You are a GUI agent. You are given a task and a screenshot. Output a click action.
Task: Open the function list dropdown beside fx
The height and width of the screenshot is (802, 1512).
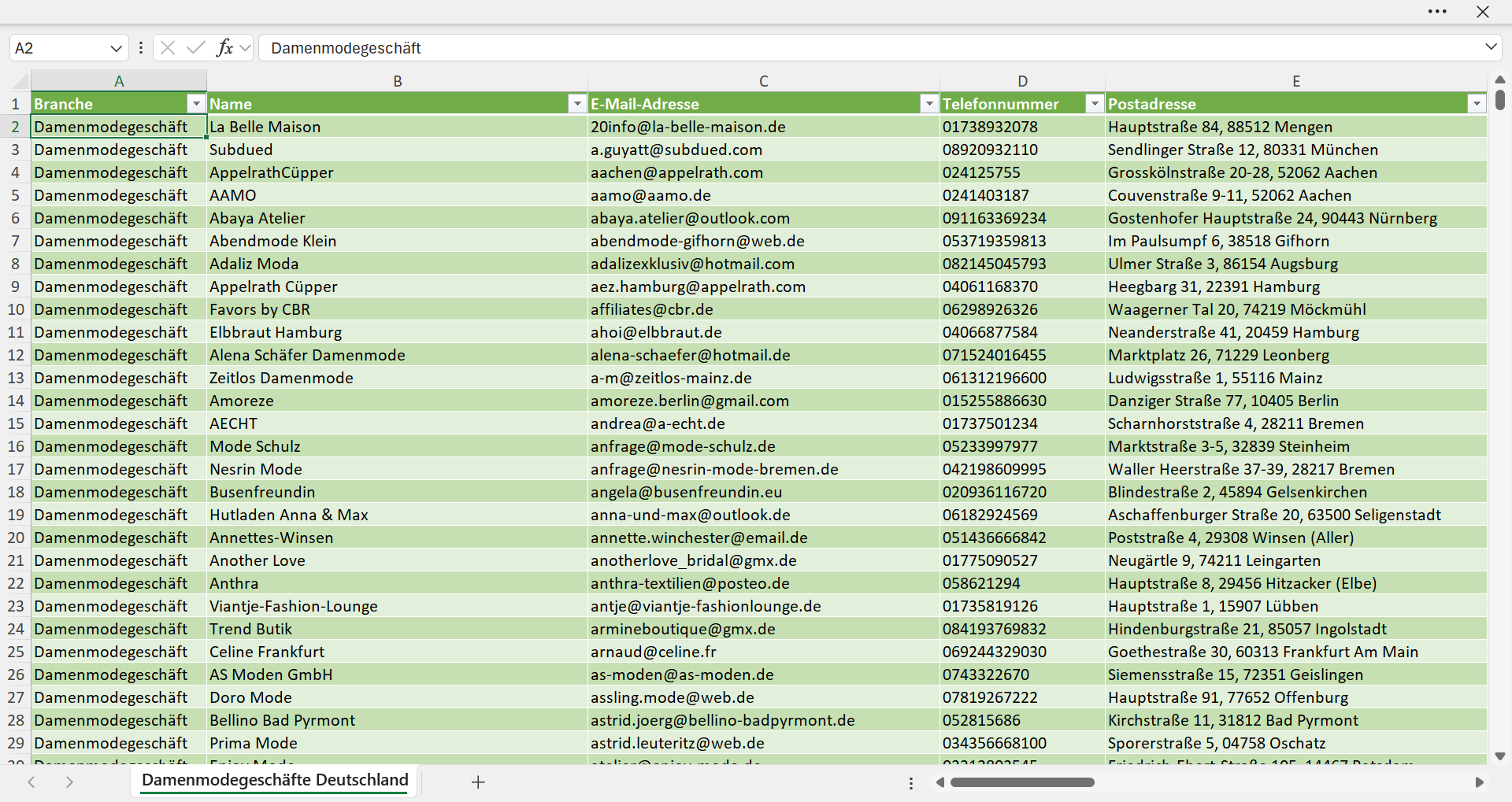click(245, 48)
